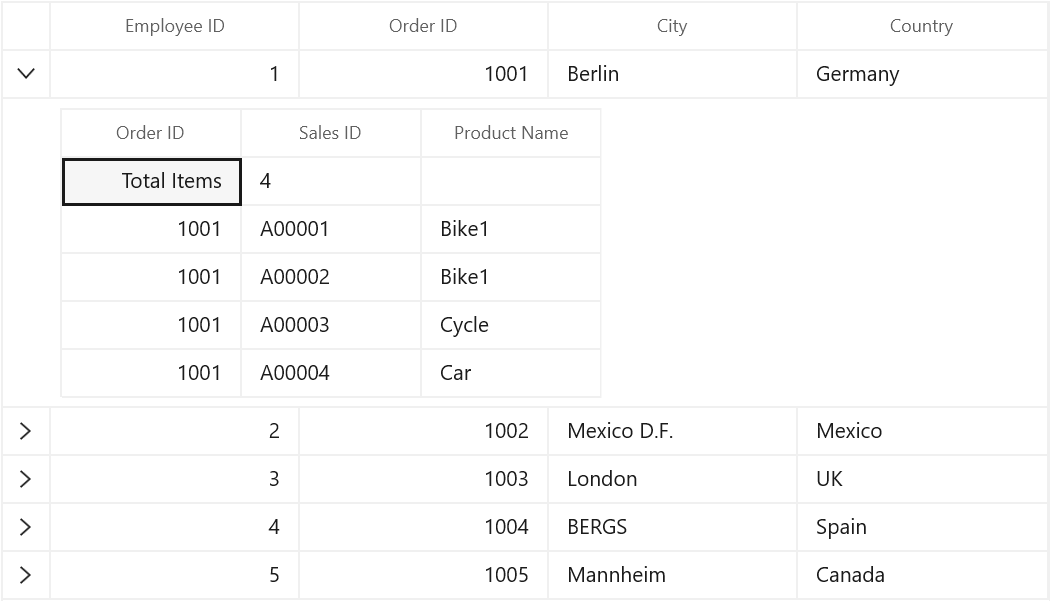Select the Mexico country cell
Image resolution: width=1050 pixels, height=601 pixels.
(x=922, y=431)
